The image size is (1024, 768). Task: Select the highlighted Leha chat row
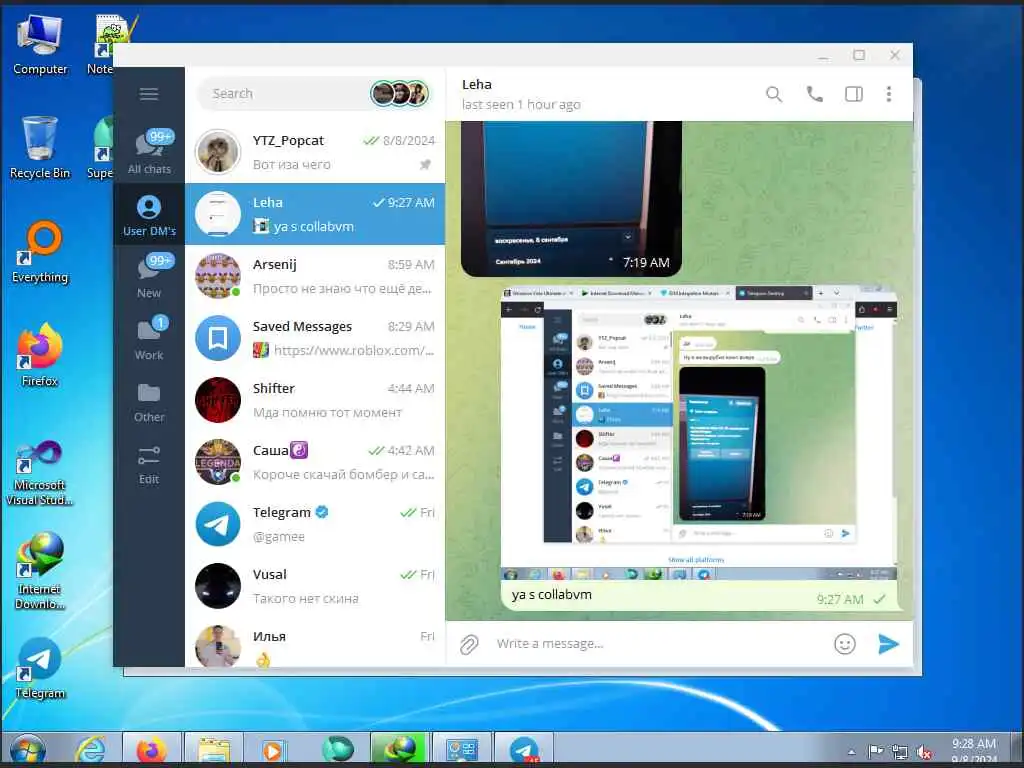315,214
